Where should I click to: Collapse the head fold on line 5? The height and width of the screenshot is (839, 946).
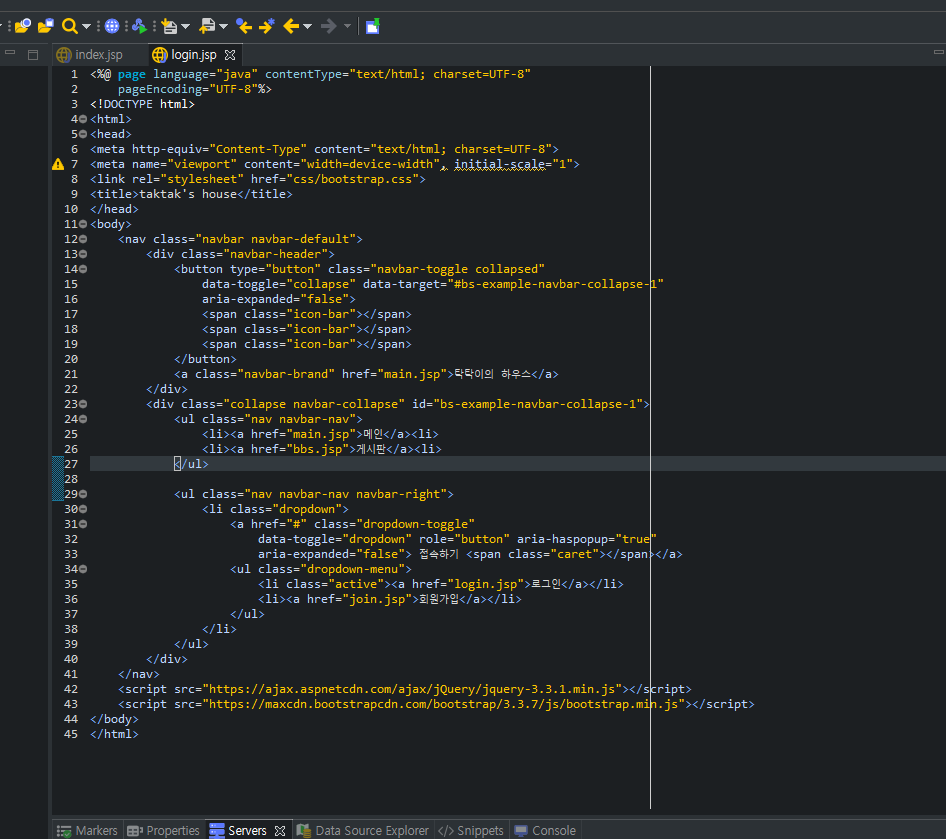pyautogui.click(x=83, y=134)
